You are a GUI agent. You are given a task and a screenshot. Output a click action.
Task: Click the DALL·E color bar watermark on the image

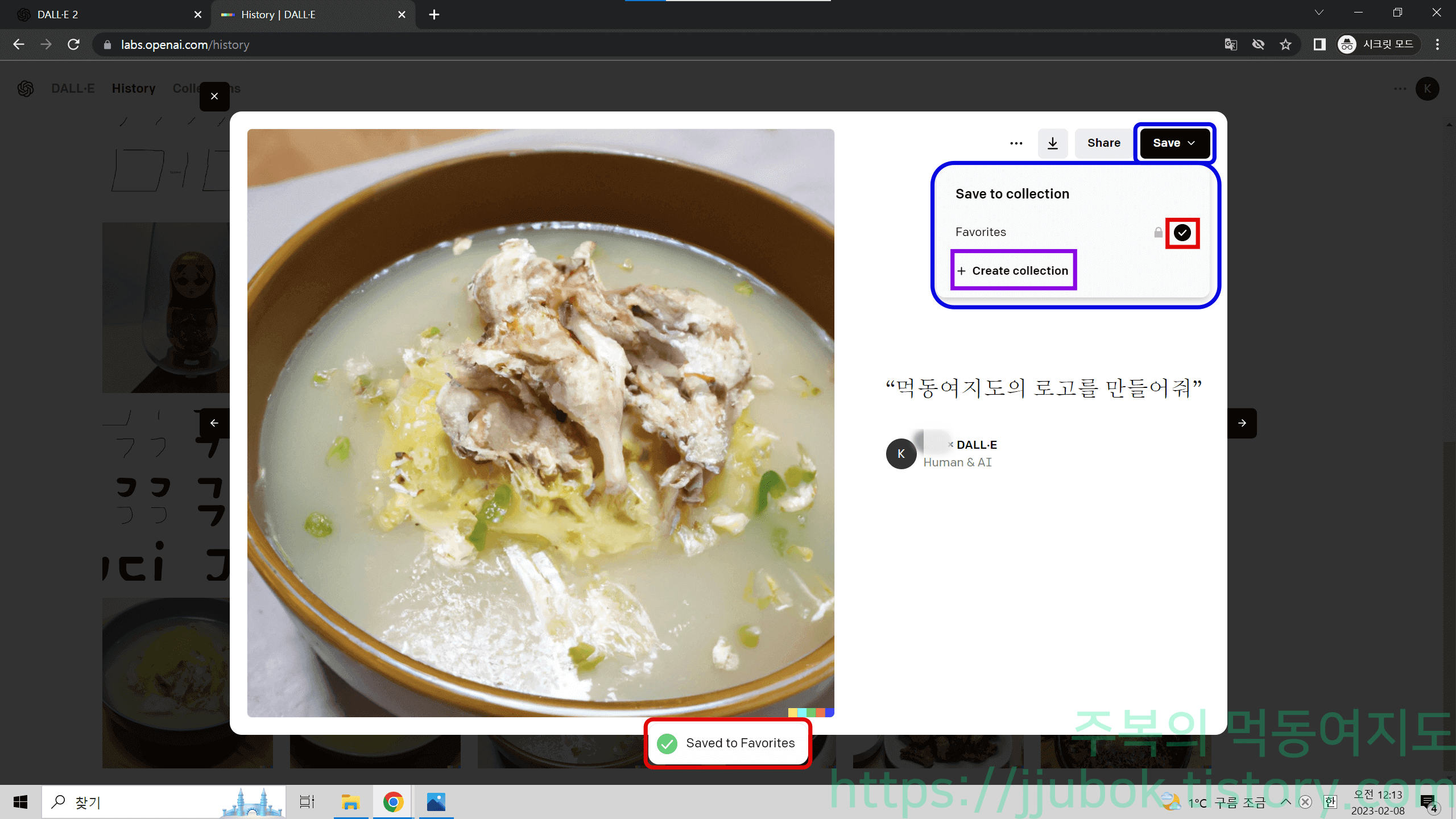pos(810,712)
